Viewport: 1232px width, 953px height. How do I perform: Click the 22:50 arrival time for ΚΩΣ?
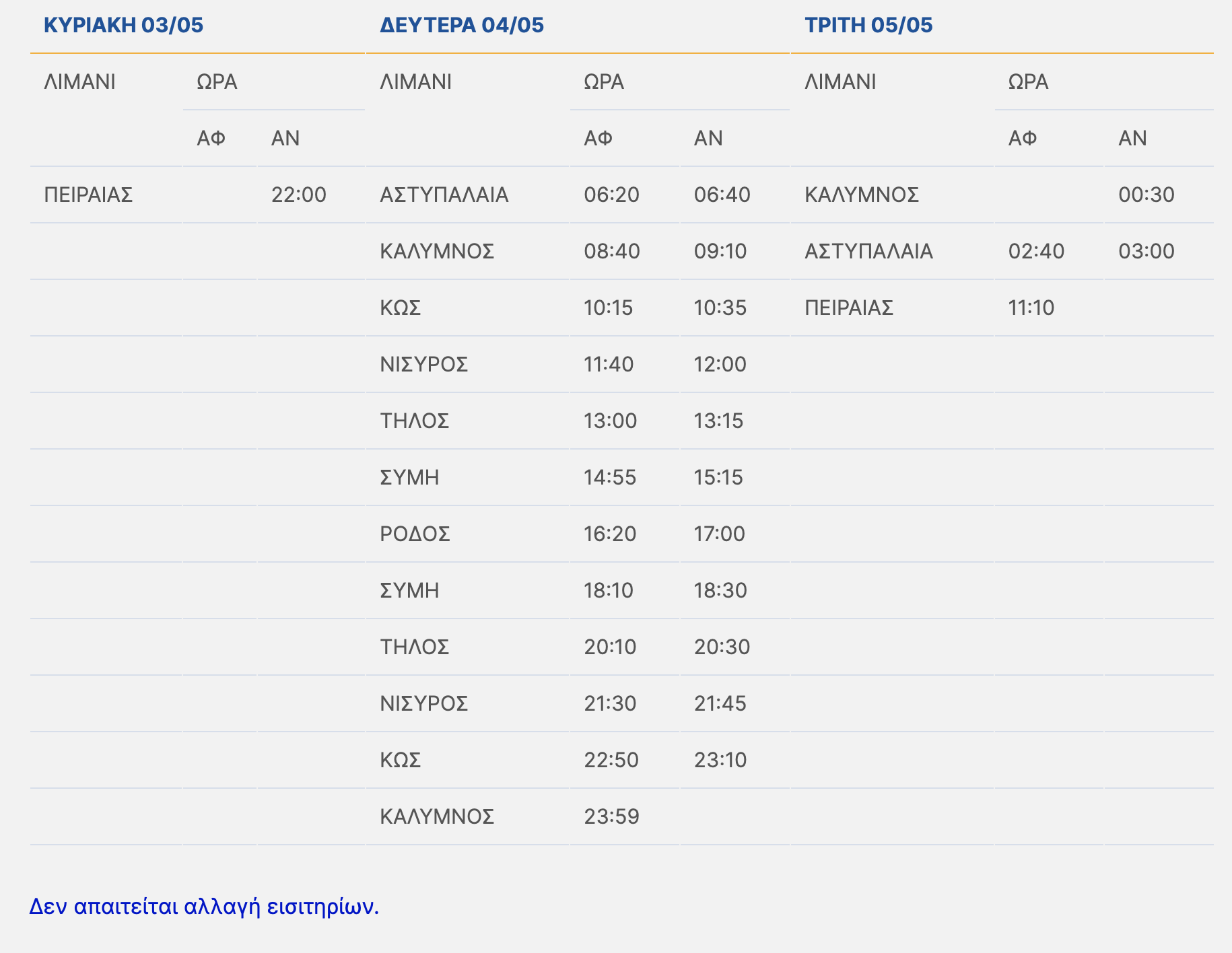[x=611, y=760]
